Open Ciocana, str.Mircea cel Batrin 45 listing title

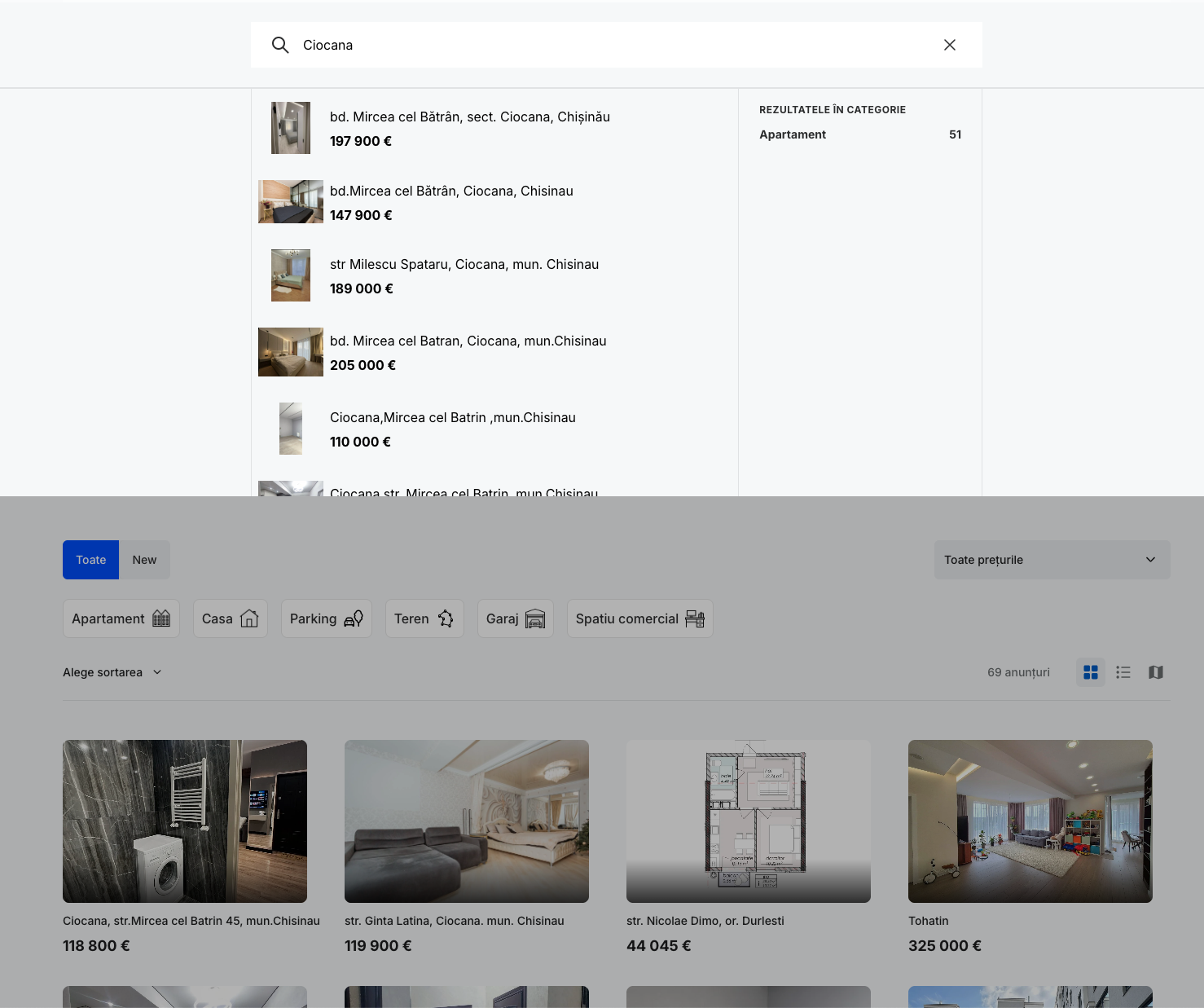191,921
